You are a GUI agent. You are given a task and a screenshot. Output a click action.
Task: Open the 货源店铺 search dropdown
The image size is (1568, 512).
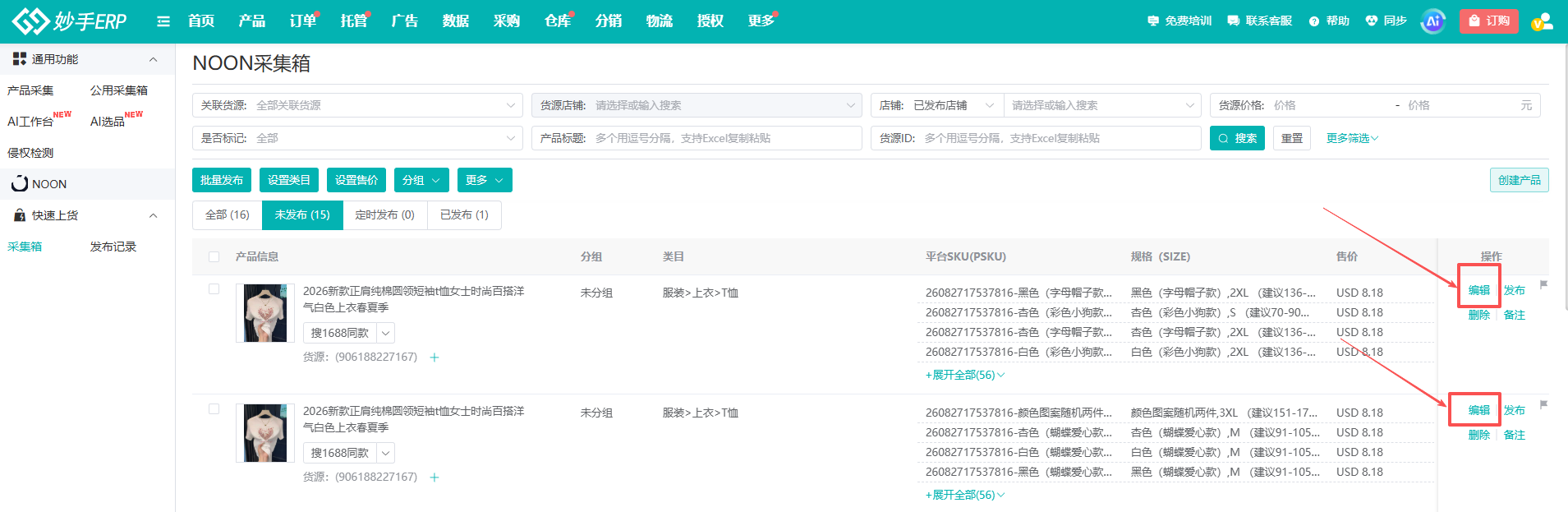point(697,105)
